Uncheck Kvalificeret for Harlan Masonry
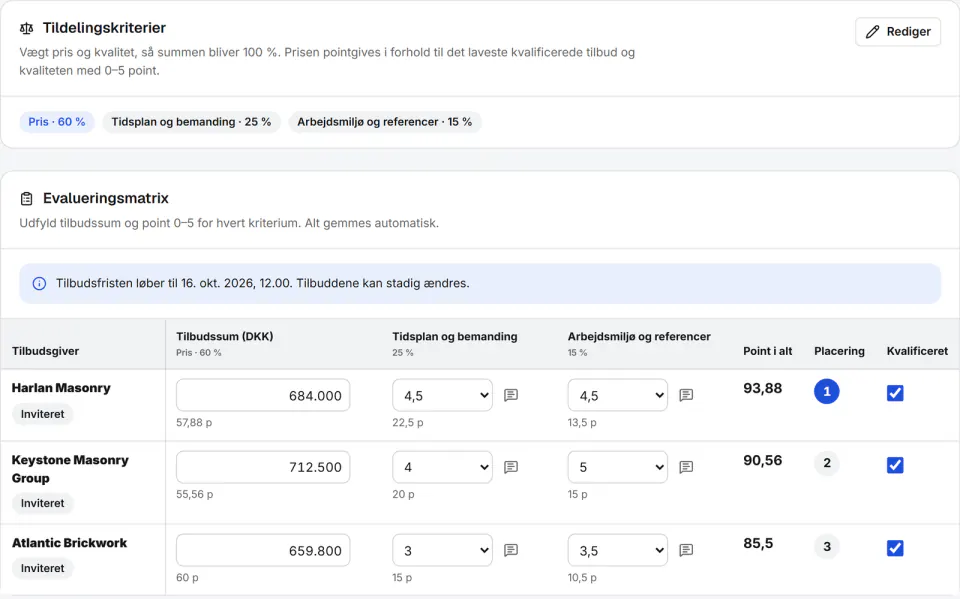The width and height of the screenshot is (960, 599). [x=895, y=393]
